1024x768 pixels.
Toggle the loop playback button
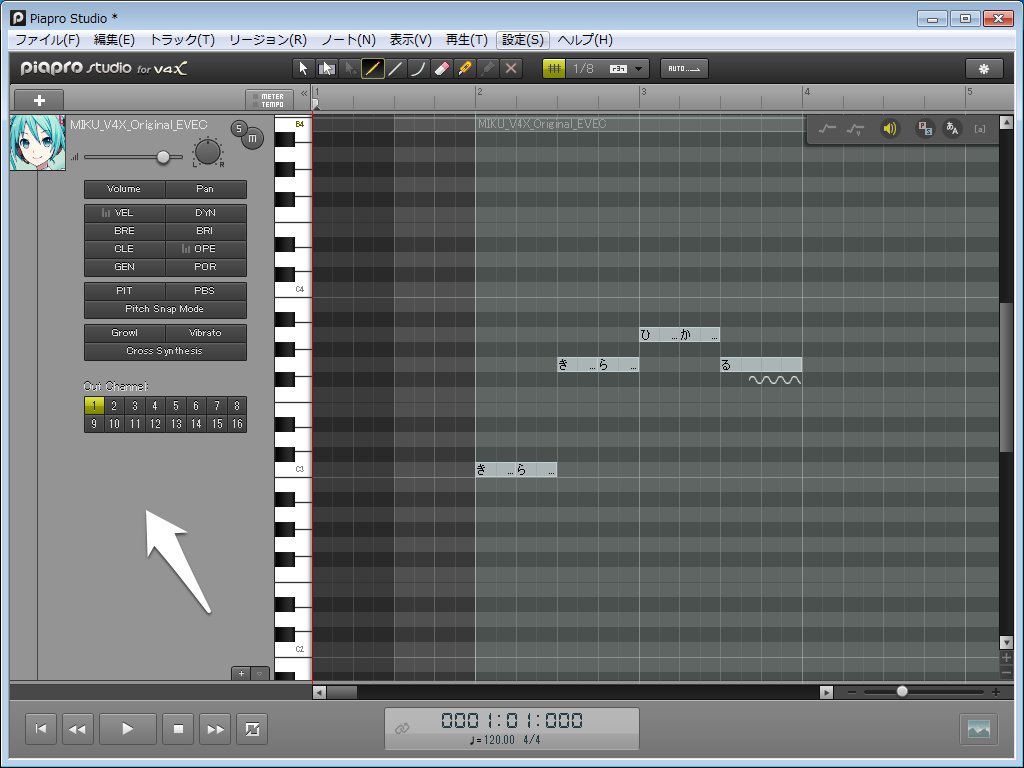click(x=252, y=729)
